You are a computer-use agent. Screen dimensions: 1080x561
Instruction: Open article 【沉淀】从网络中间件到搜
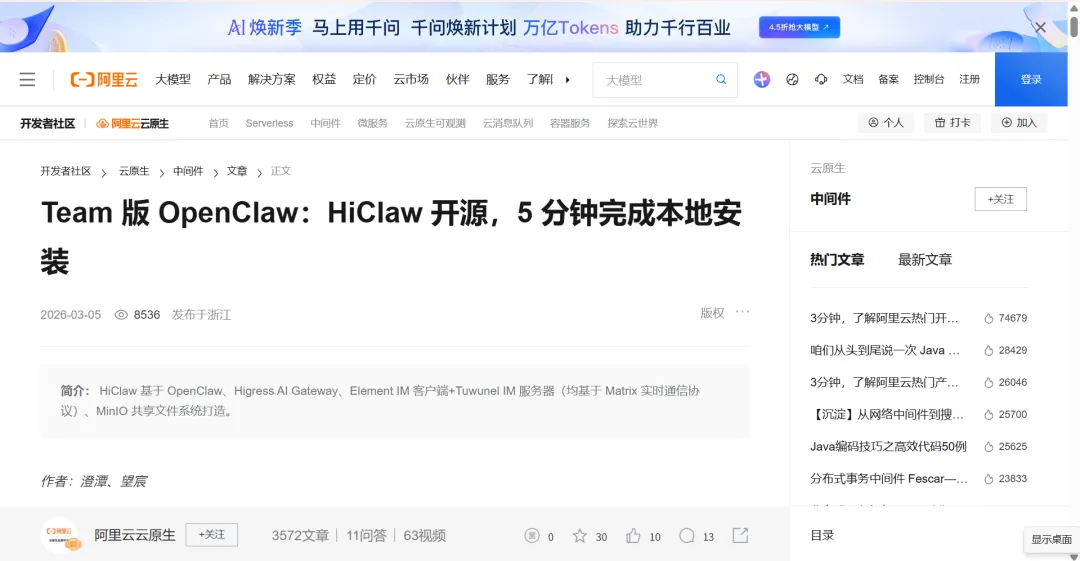point(887,414)
